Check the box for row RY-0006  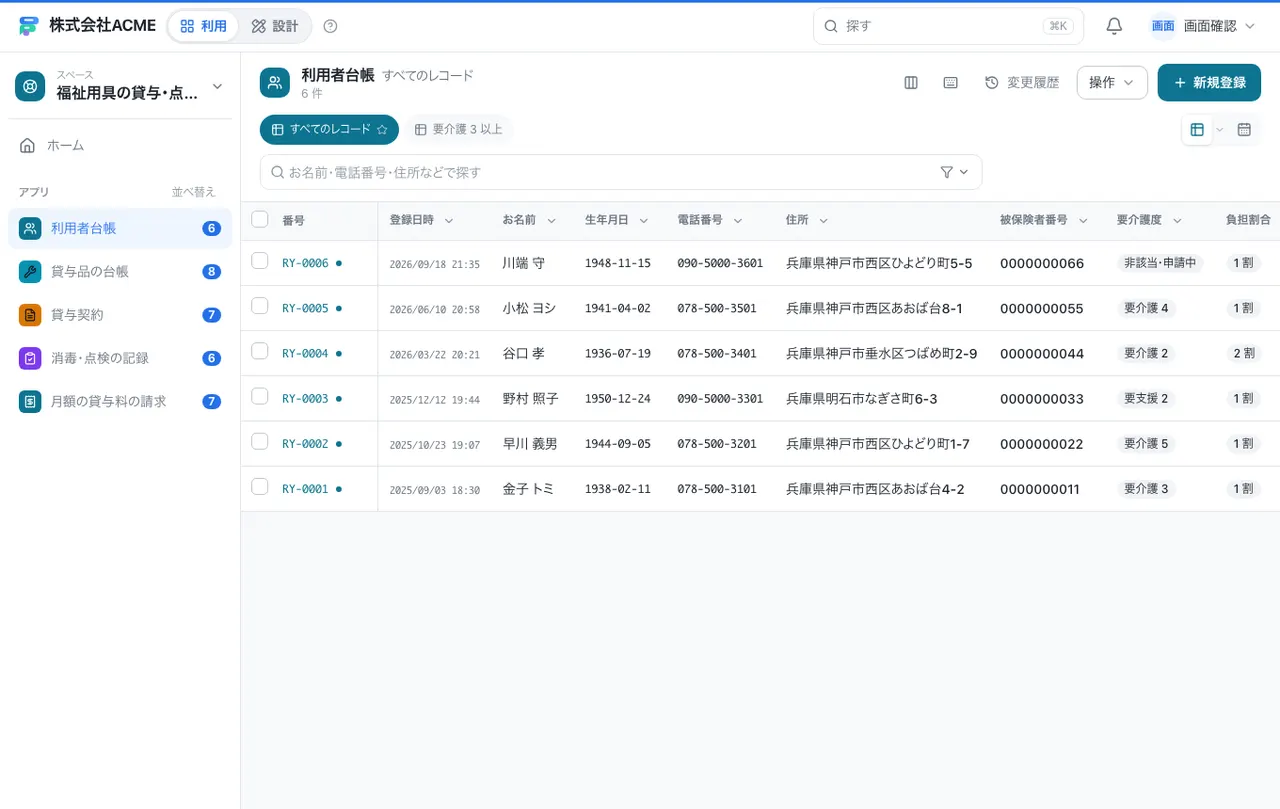point(260,261)
